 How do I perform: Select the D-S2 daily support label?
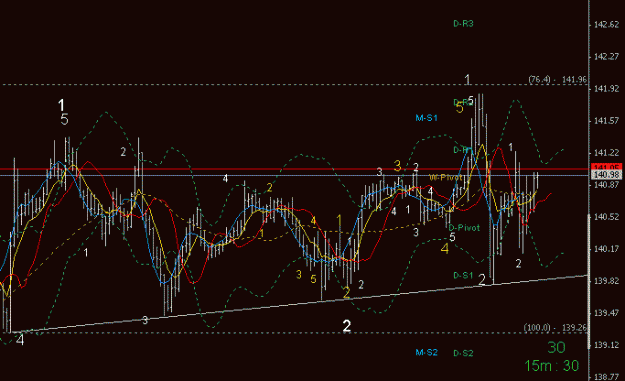[463, 353]
